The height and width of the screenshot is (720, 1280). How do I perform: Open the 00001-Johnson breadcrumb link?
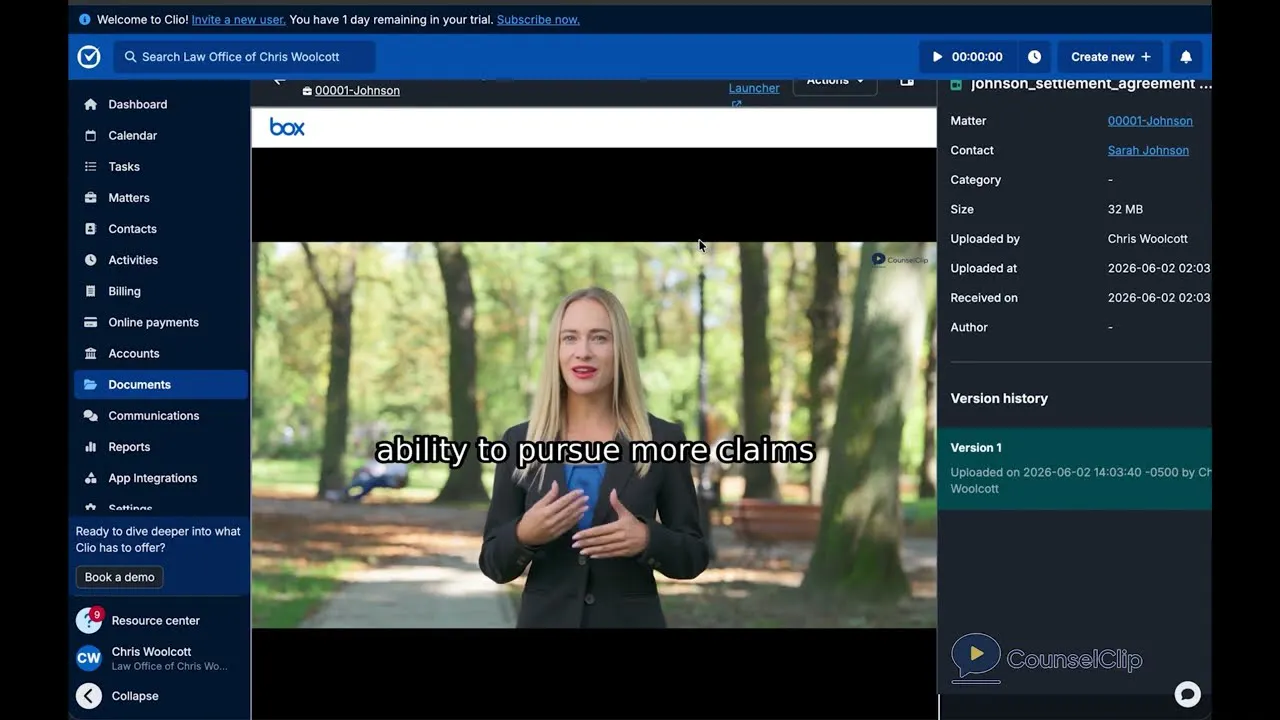pos(357,90)
